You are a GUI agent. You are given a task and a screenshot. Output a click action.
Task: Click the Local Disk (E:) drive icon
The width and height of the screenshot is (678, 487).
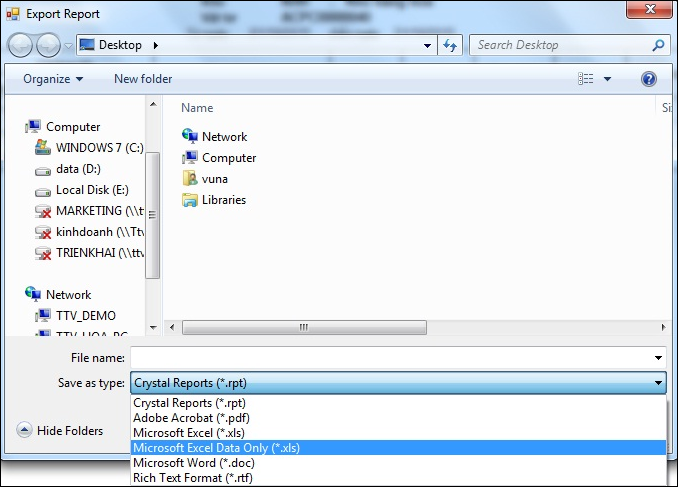click(43, 192)
